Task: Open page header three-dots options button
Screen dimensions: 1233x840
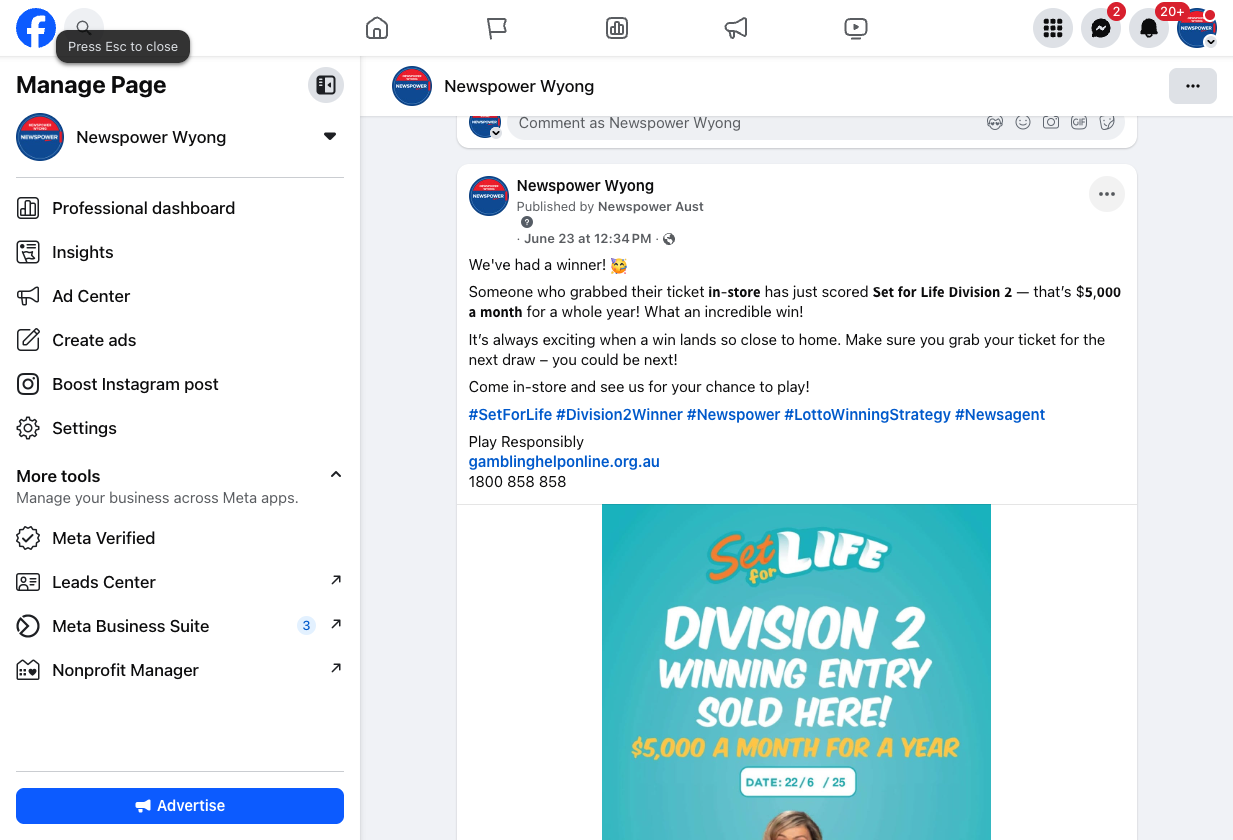Action: (1193, 86)
